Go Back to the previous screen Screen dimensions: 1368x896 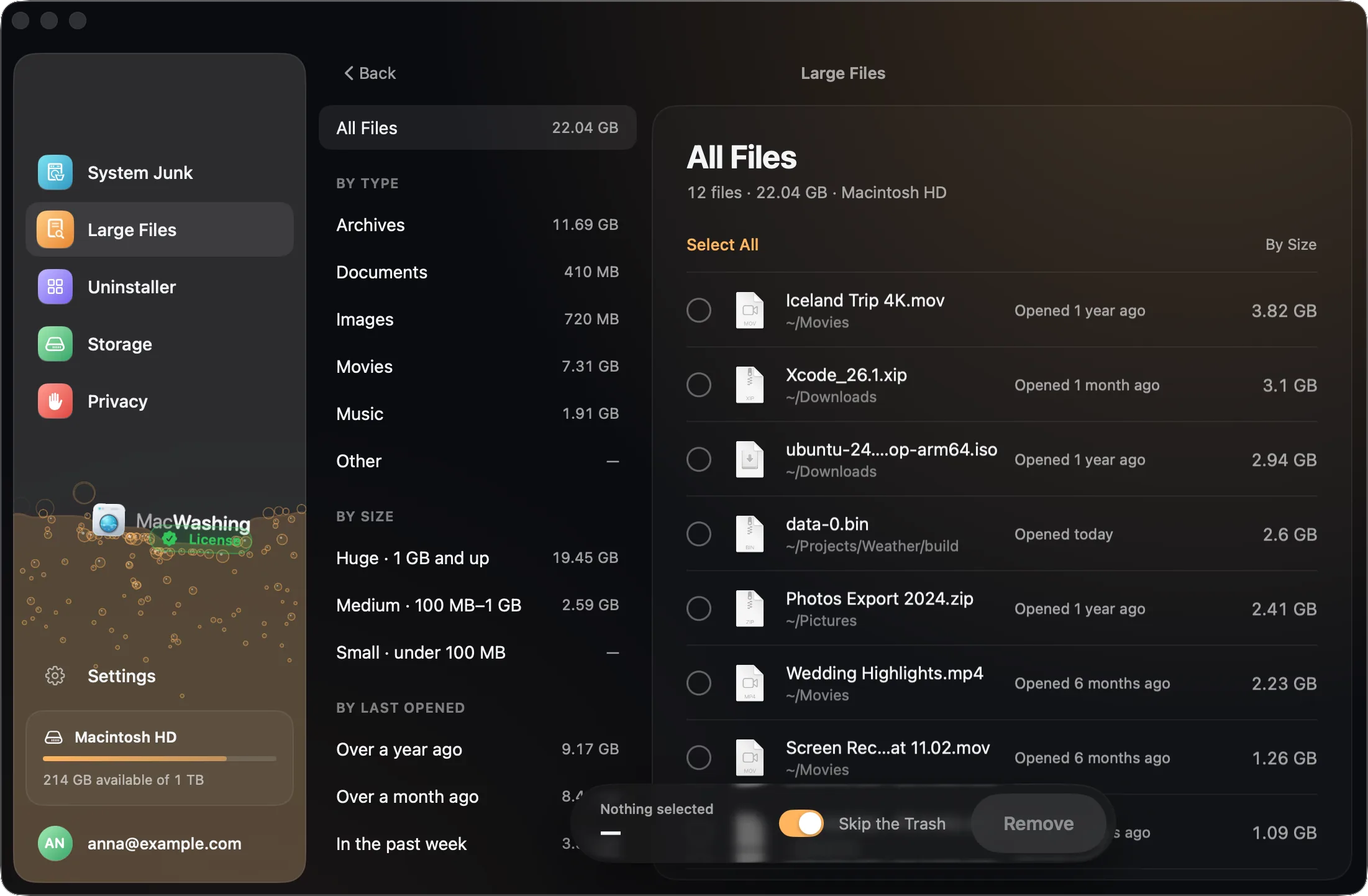[x=370, y=73]
